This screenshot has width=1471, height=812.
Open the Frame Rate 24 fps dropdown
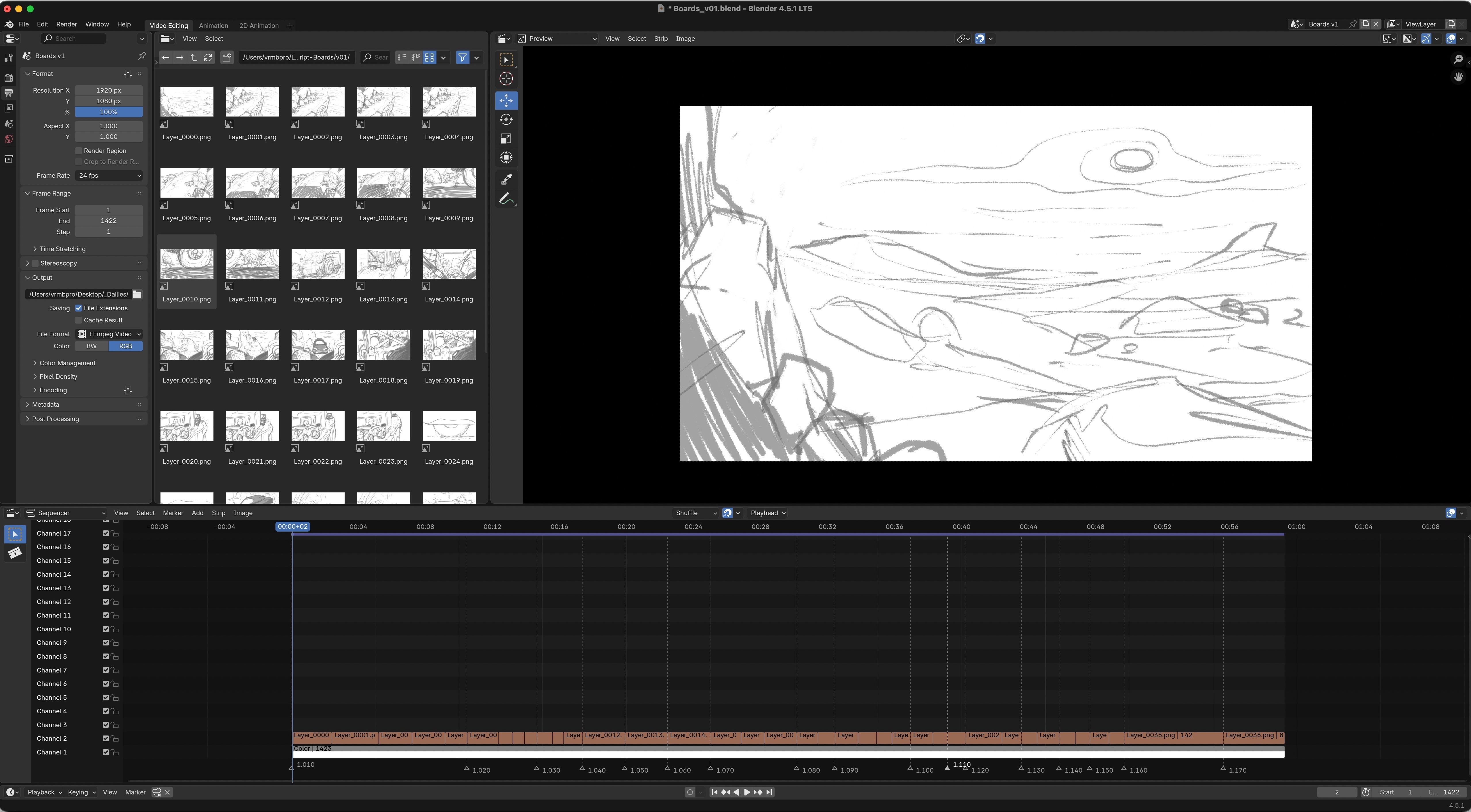point(108,175)
